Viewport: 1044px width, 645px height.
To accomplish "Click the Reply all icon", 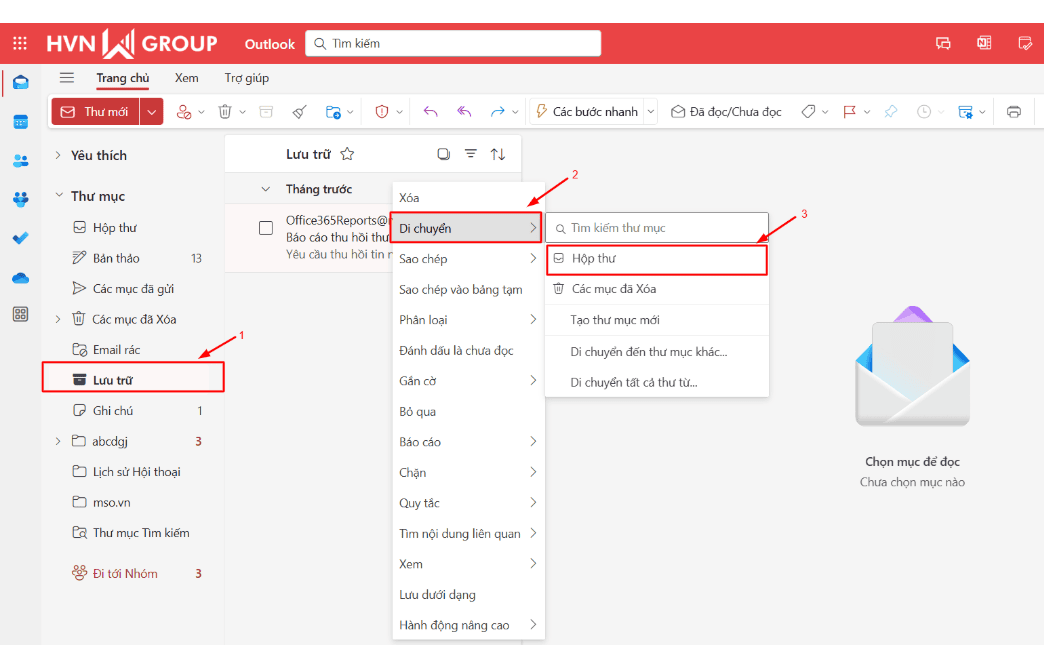I will point(464,112).
